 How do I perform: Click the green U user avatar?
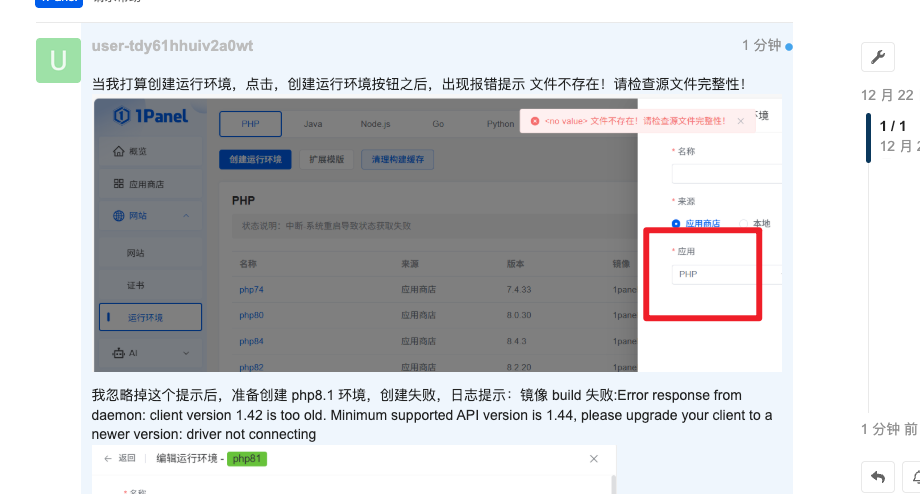(58, 60)
